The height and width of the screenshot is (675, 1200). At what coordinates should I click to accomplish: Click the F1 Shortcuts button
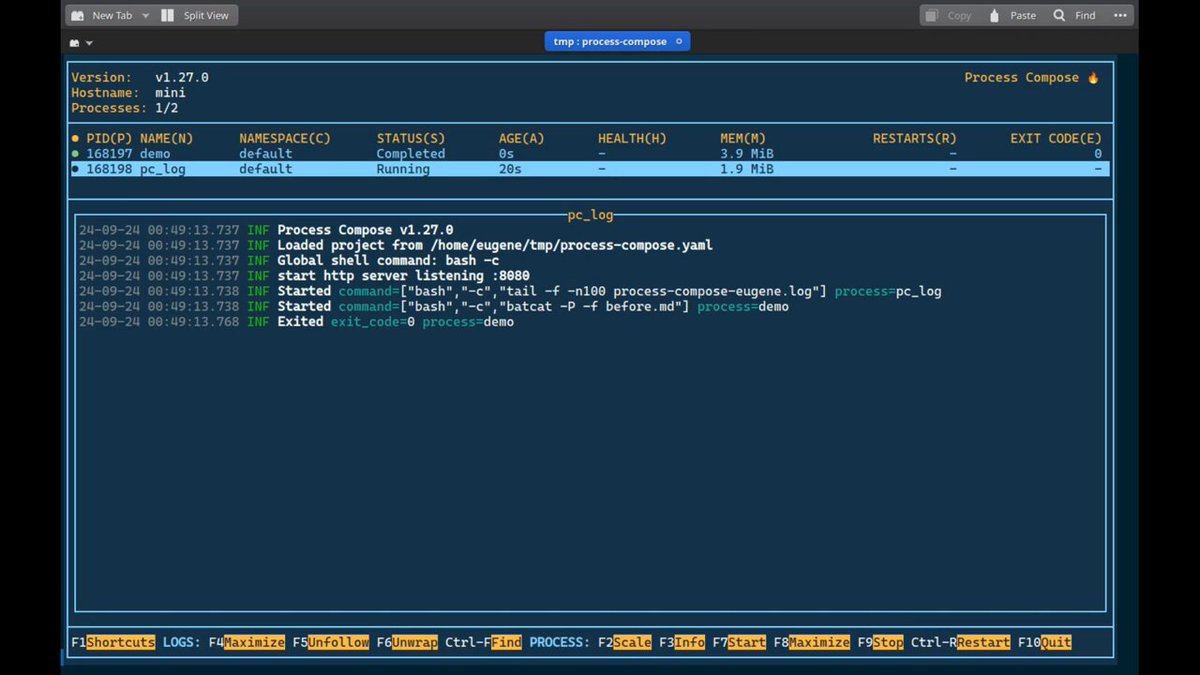click(x=113, y=642)
